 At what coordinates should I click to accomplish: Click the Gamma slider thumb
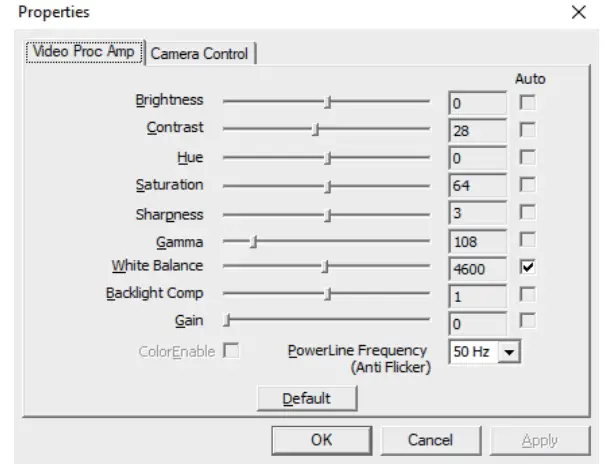tap(254, 241)
